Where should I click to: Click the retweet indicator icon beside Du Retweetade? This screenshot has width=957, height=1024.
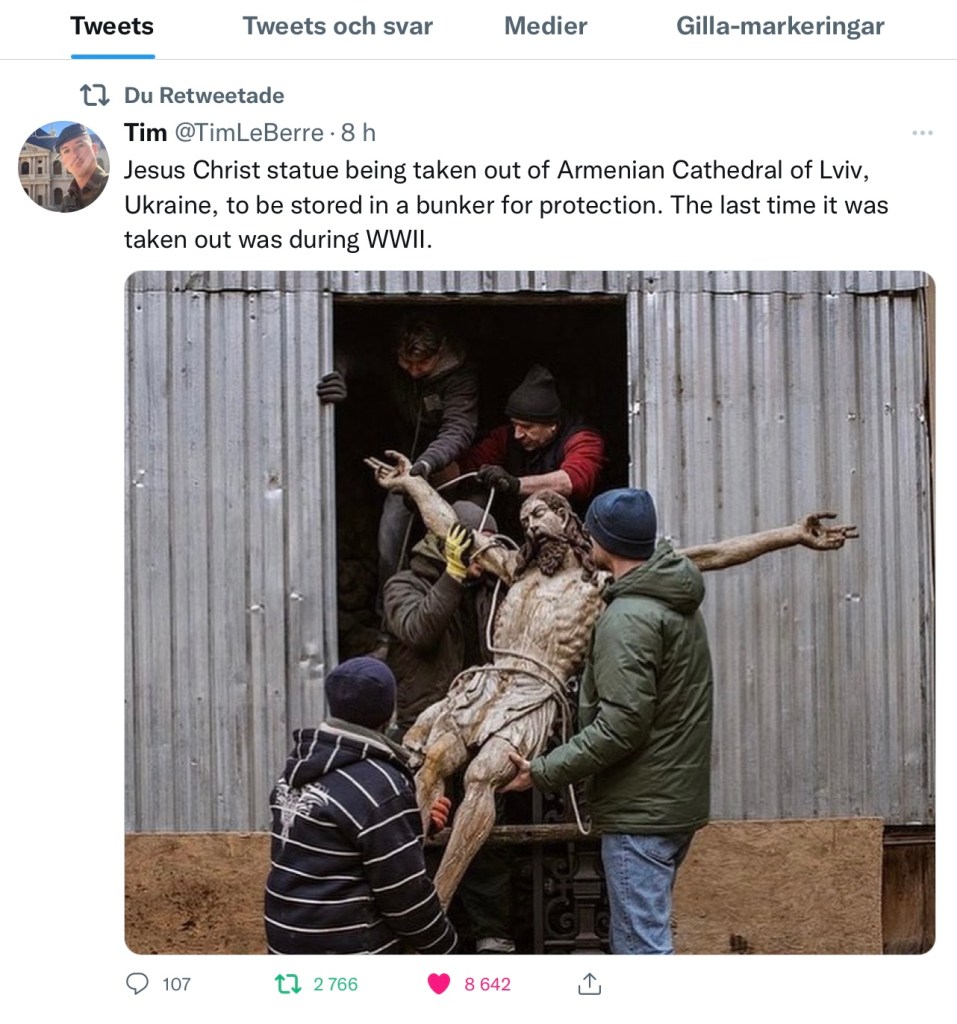95,96
